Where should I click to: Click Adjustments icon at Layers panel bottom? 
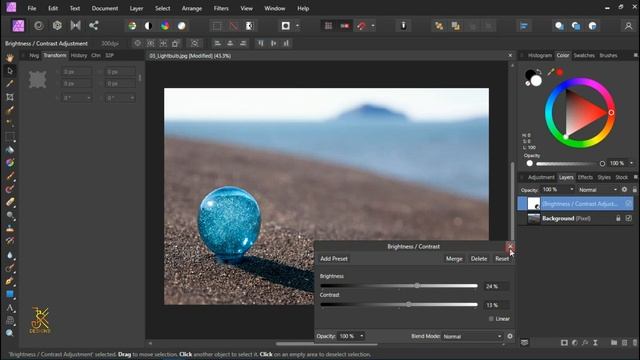575,343
